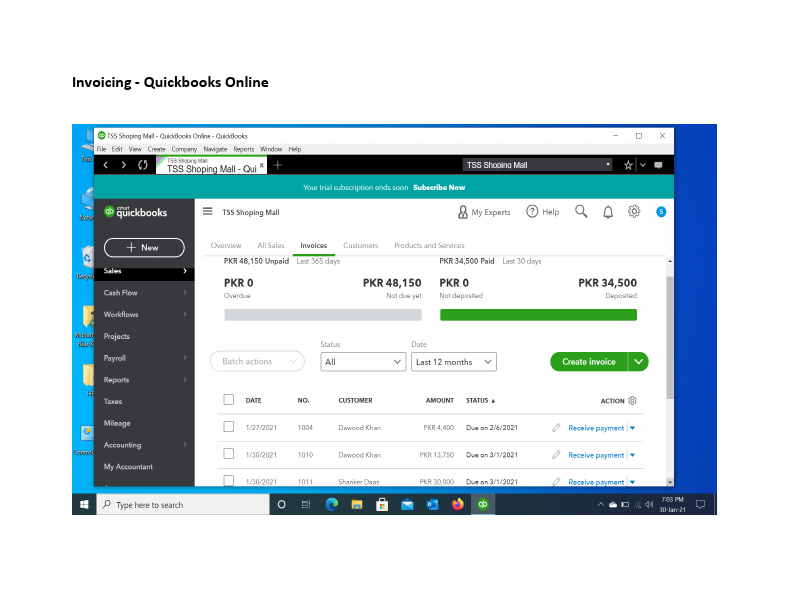Image resolution: width=792 pixels, height=612 pixels.
Task: Click the forward navigation arrow
Action: [124, 165]
